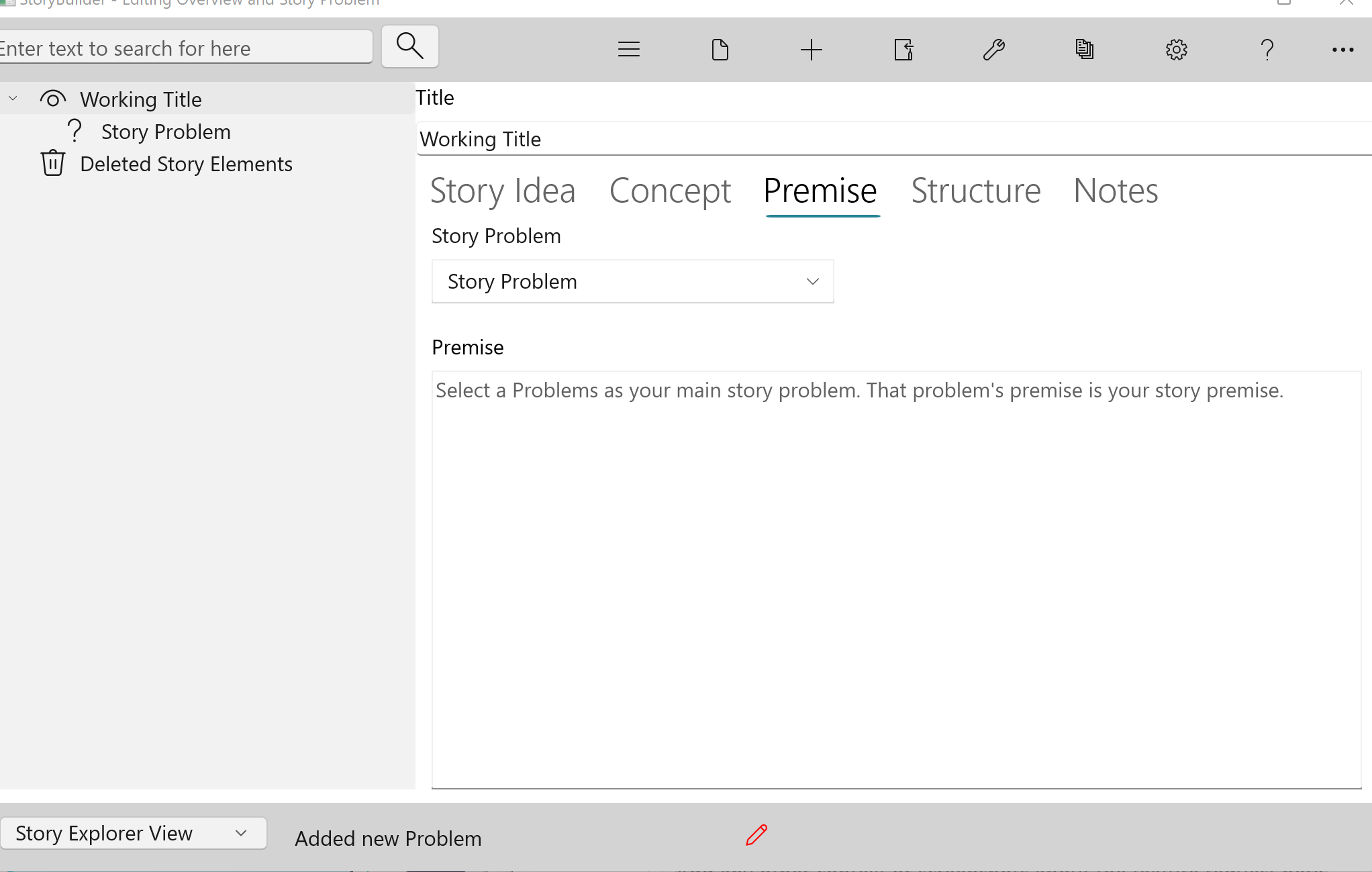Open the reports copy icon
The height and width of the screenshot is (872, 1372).
click(1085, 49)
